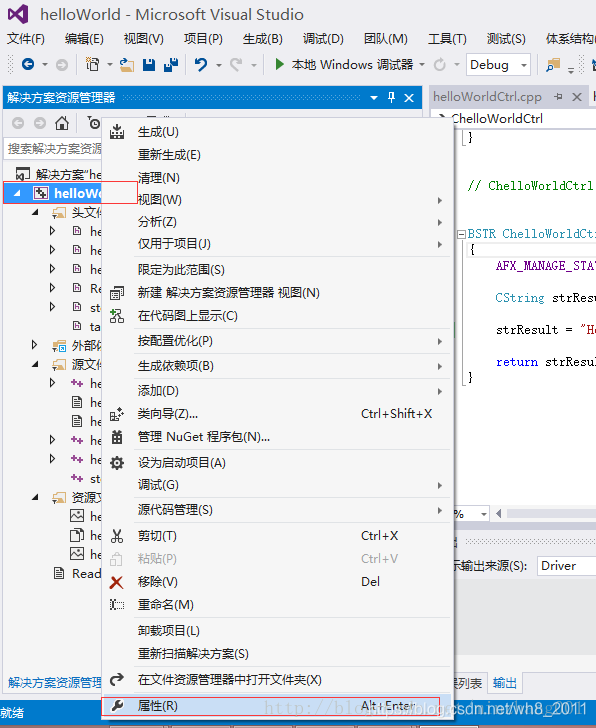596x728 pixels.
Task: Choose 设为启动项目(A) entry
Action: (277, 462)
